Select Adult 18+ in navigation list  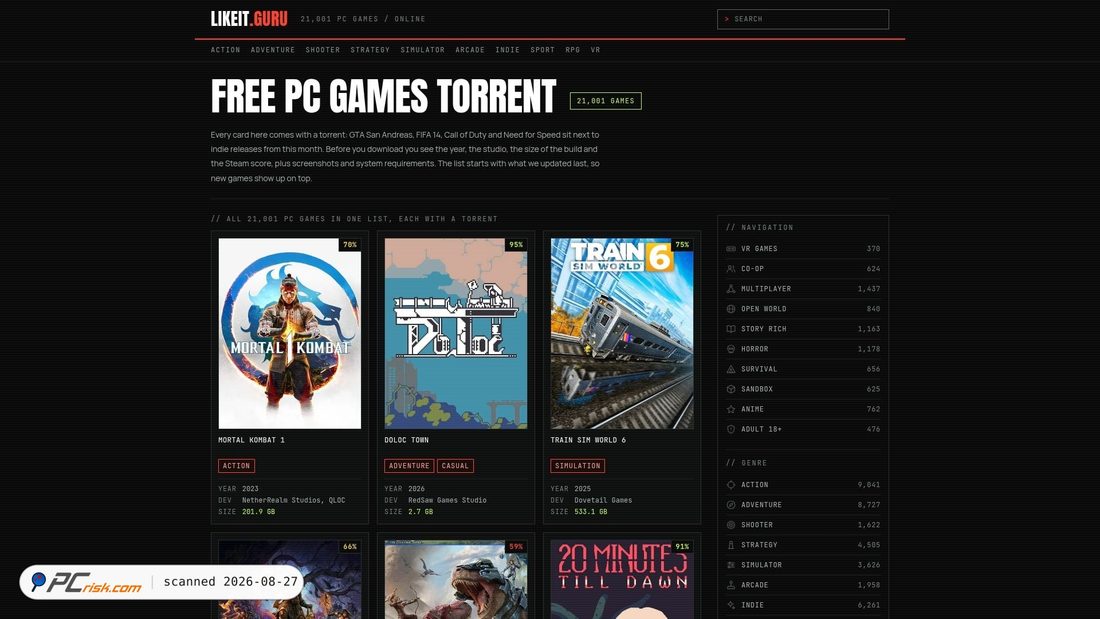point(803,429)
